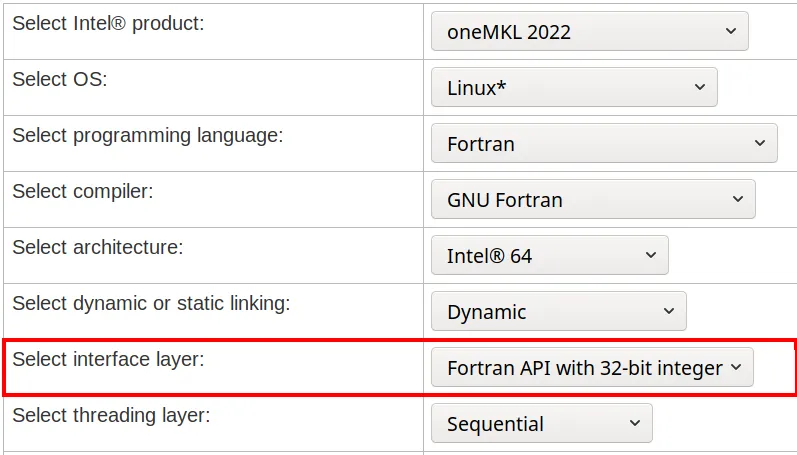Viewport: 797px width, 455px height.
Task: Click the chevron arrow in the Fortran selector
Action: [x=758, y=143]
